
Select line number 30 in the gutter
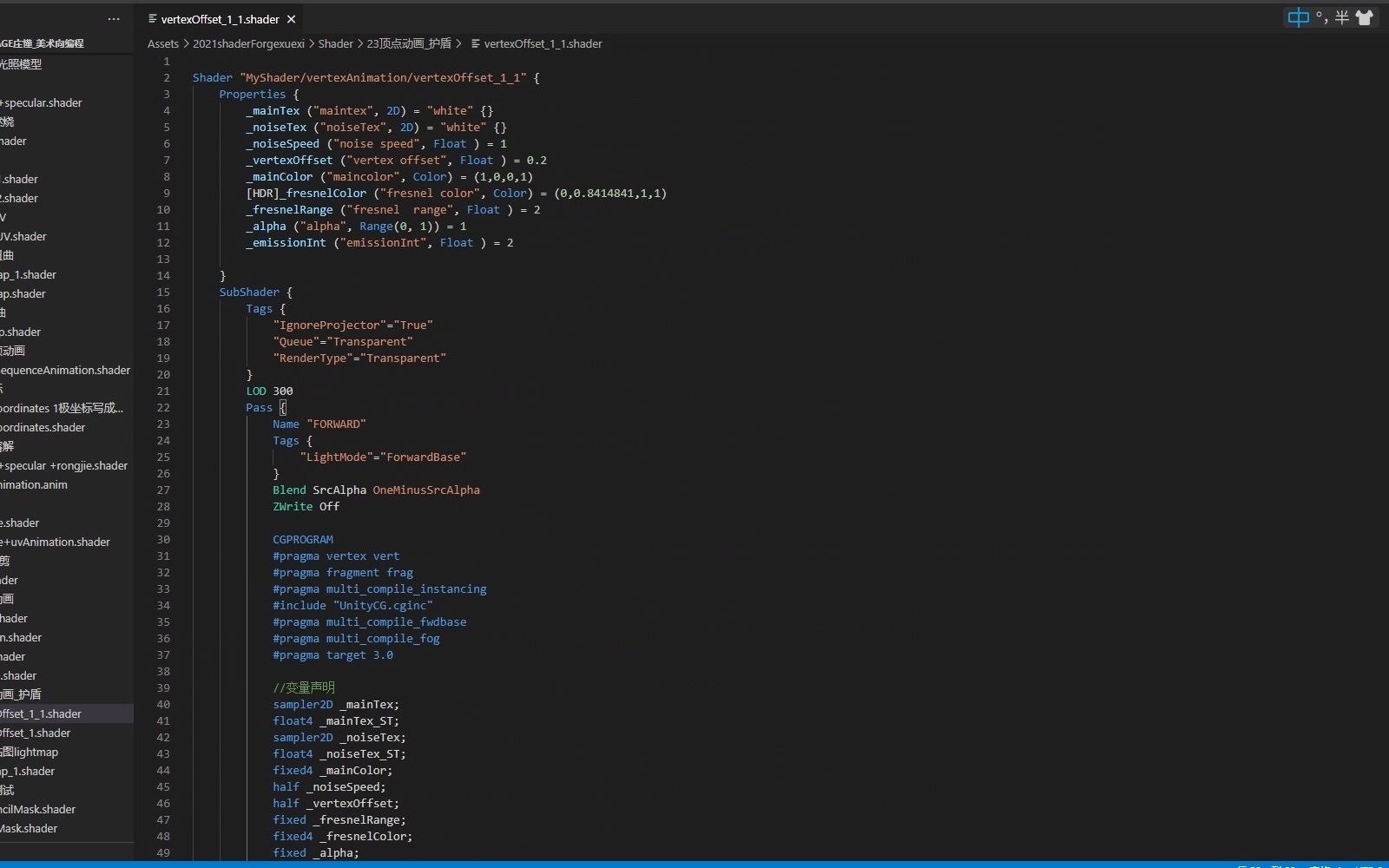[x=163, y=539]
